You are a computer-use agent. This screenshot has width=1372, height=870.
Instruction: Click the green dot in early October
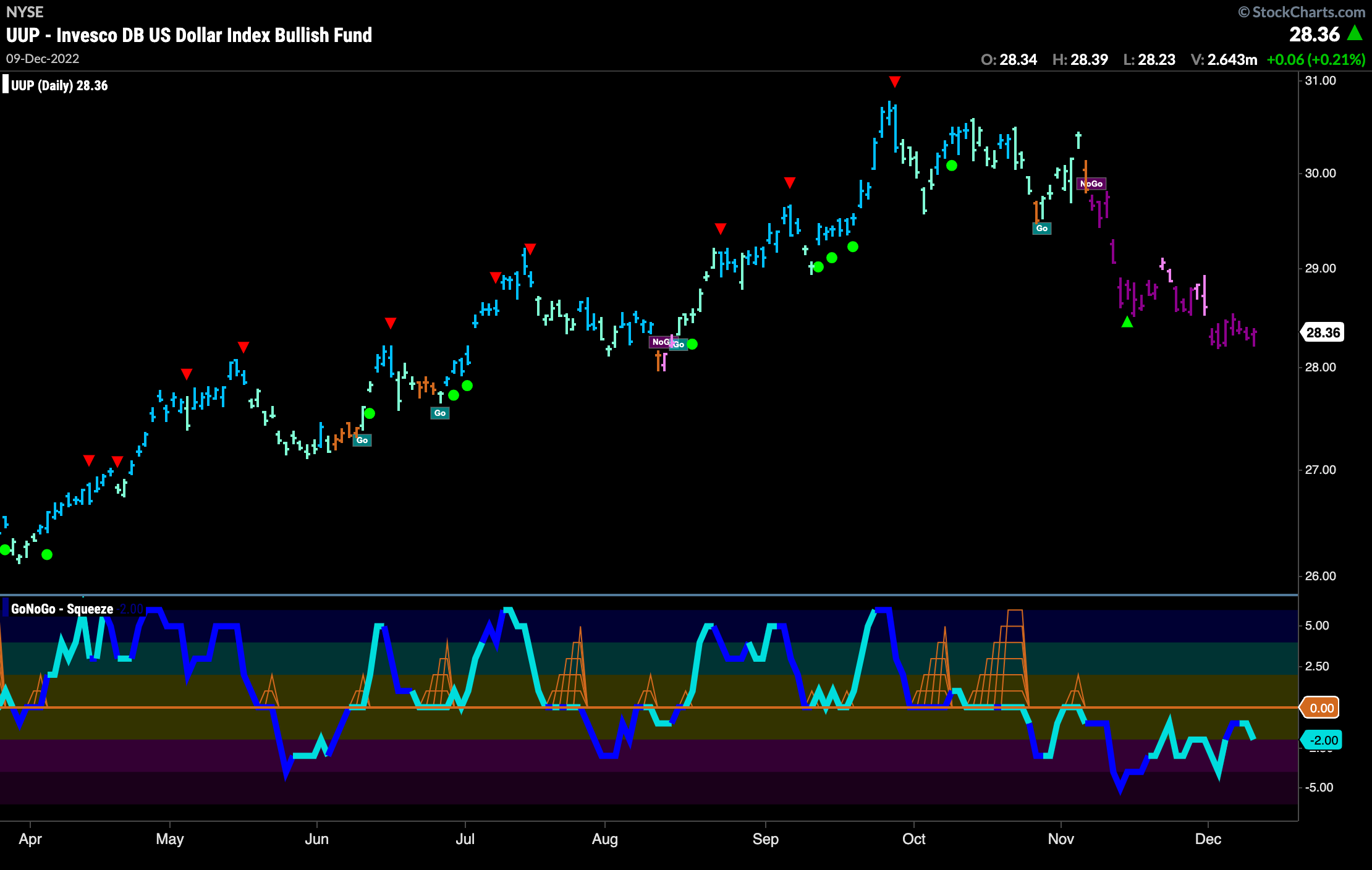pos(952,166)
